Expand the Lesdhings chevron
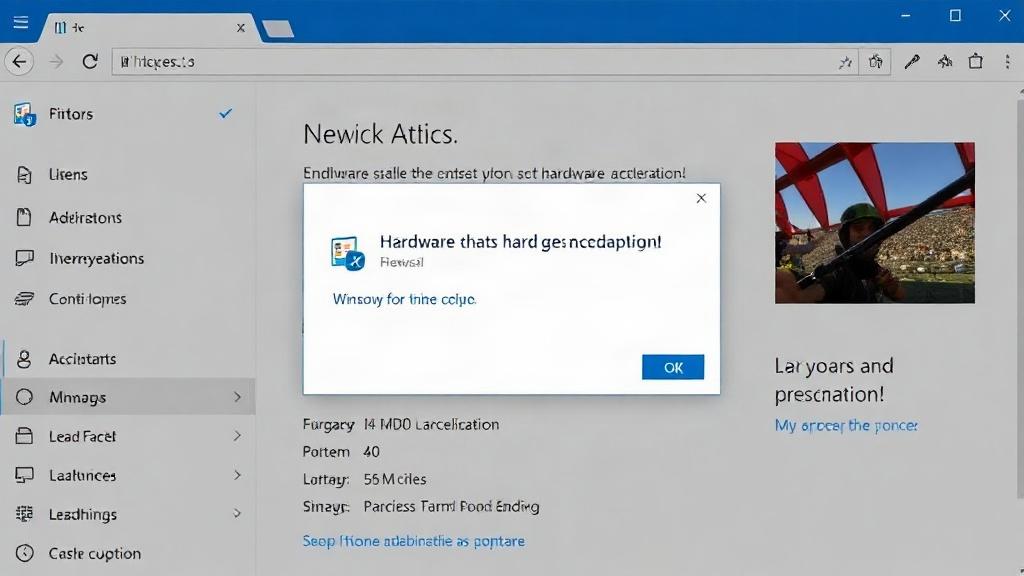The width and height of the screenshot is (1024, 576). pos(237,514)
